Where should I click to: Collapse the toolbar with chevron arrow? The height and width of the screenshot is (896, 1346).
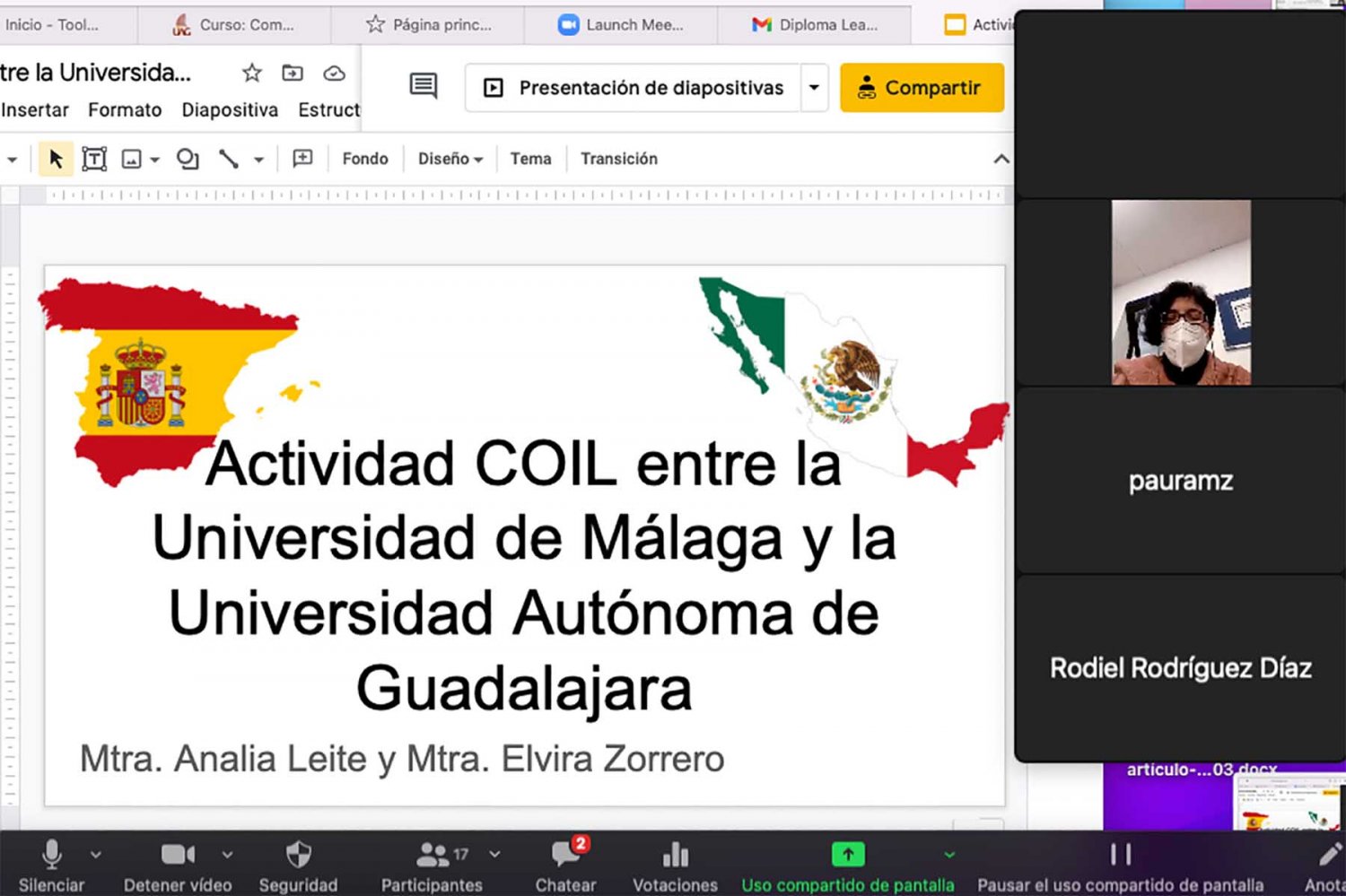pyautogui.click(x=1001, y=159)
